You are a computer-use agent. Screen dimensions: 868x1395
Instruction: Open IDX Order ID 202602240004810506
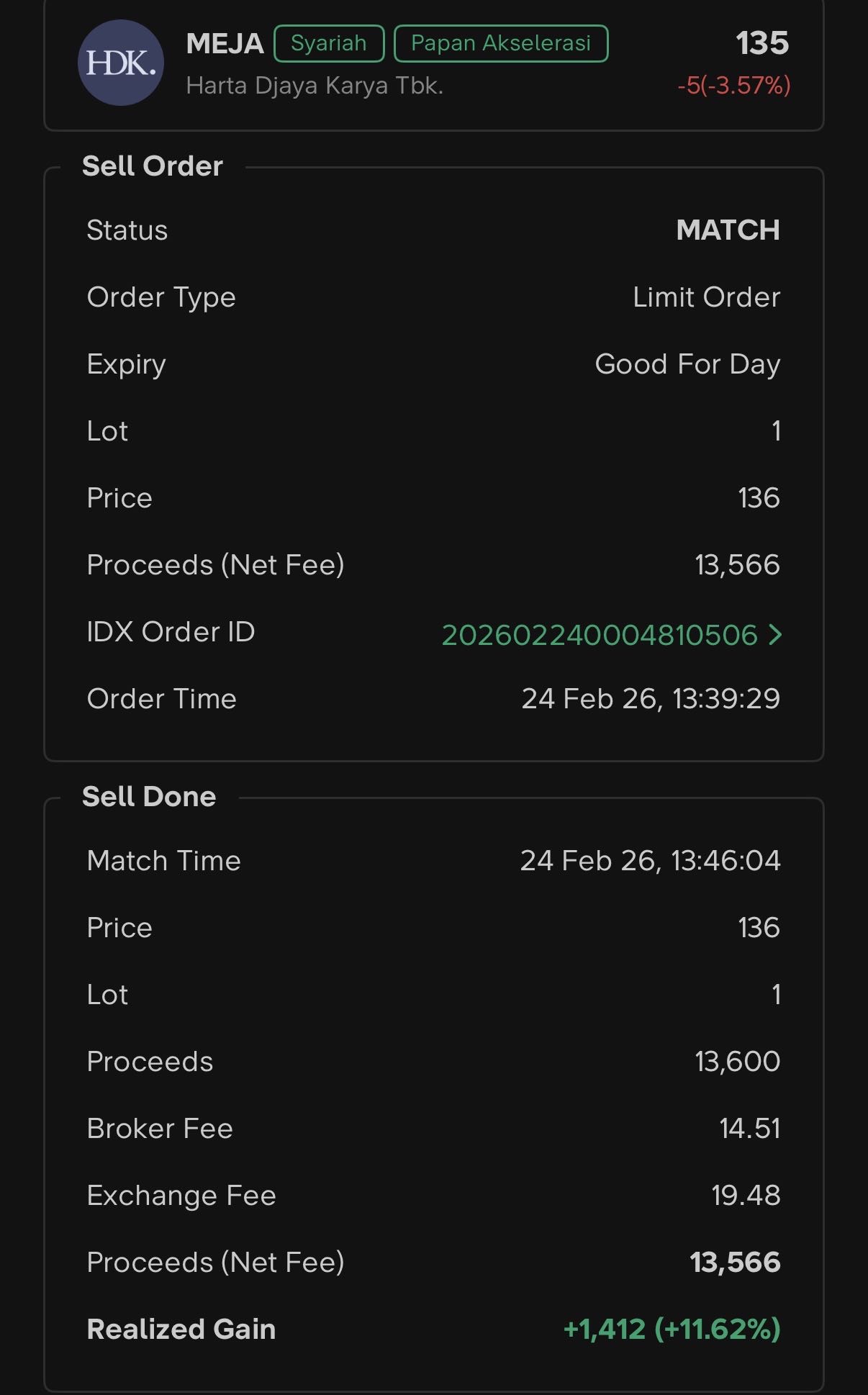[x=599, y=635]
